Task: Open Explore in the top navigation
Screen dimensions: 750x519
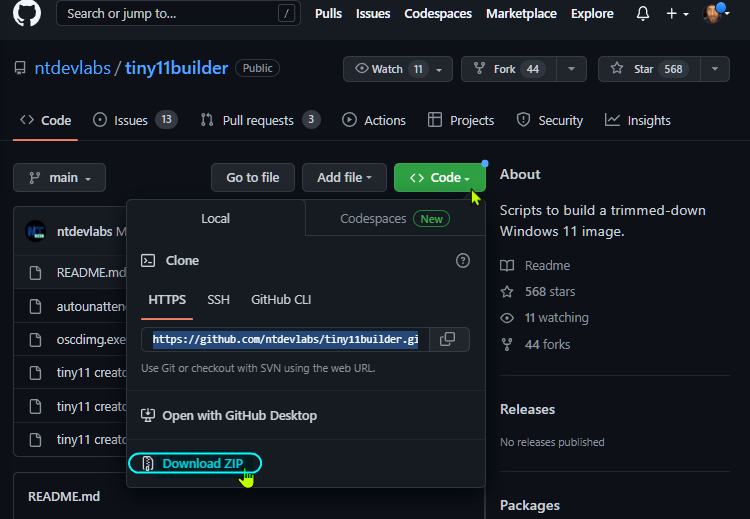Action: 592,13
